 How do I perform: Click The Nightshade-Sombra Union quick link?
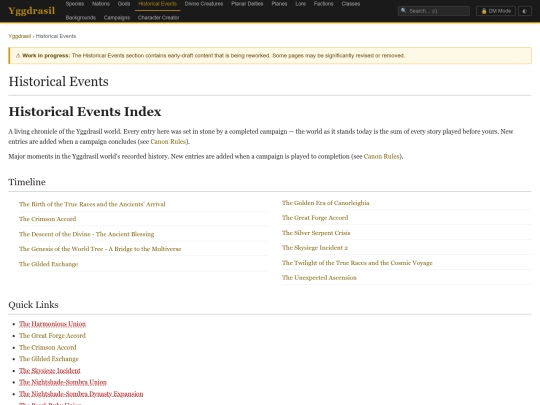coord(63,382)
